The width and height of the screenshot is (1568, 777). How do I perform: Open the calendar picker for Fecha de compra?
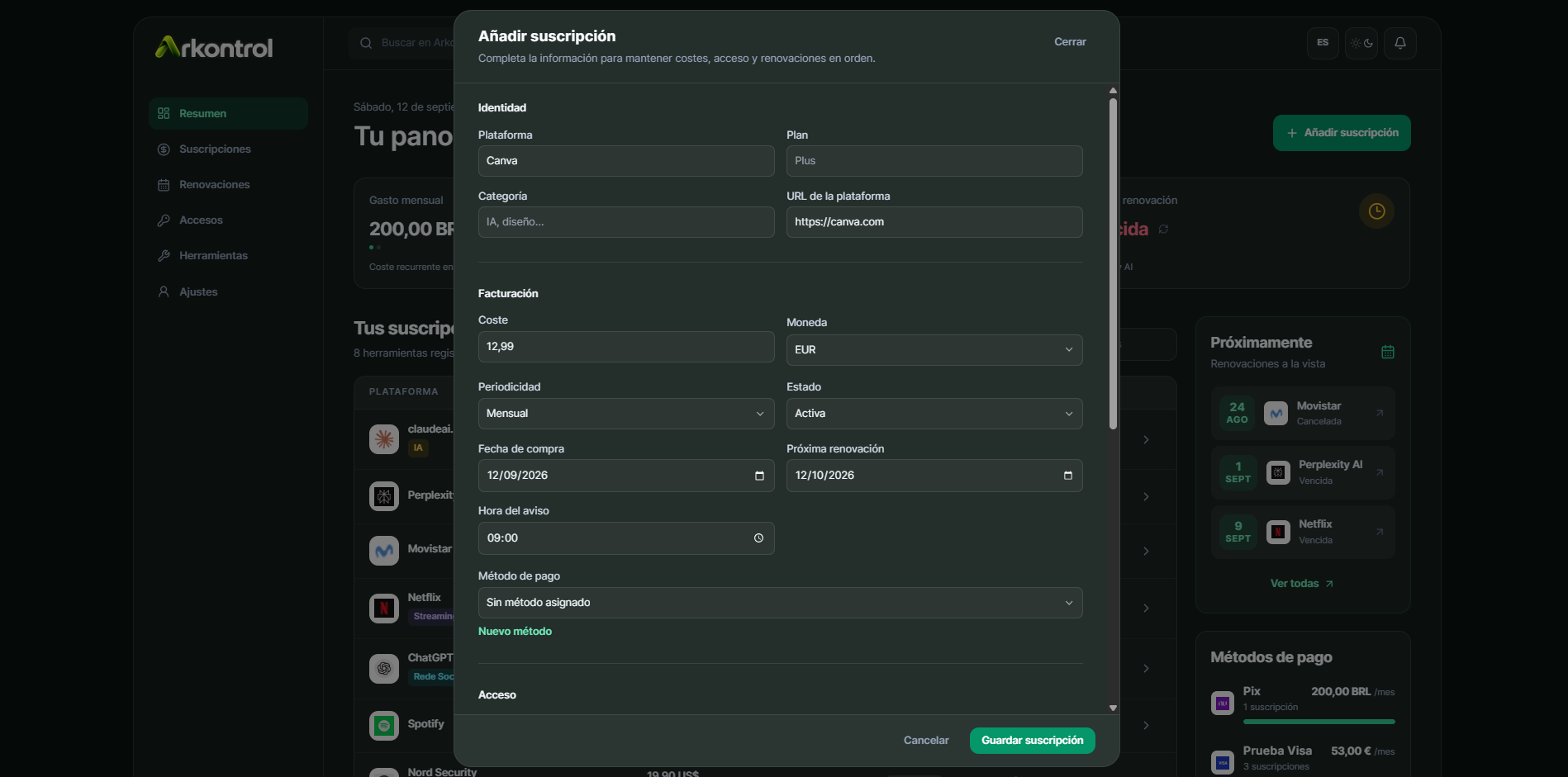759,476
